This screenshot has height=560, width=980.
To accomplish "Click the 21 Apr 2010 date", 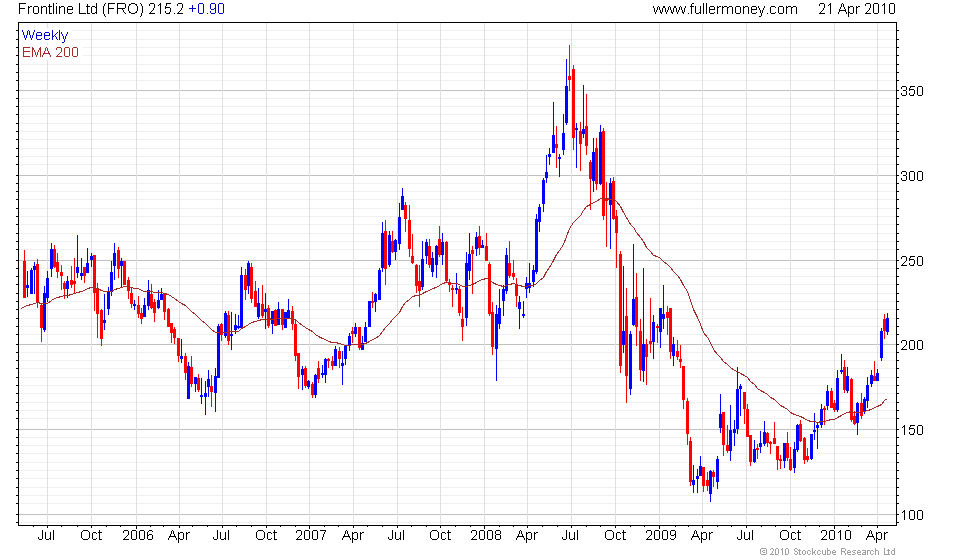I will pos(857,9).
